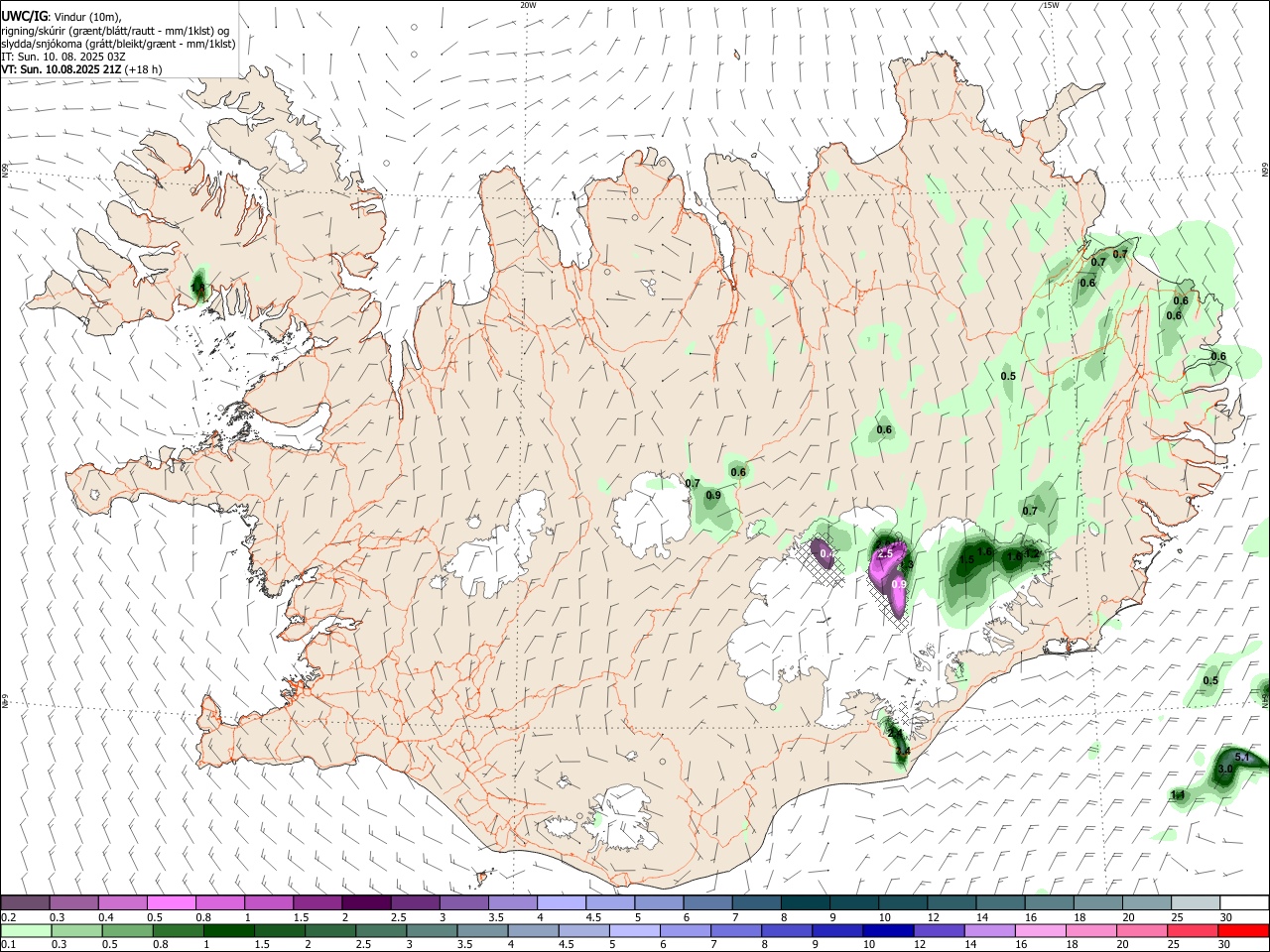
Task: Pick the crimson 25 rain legend swatch
Action: [x=1193, y=930]
